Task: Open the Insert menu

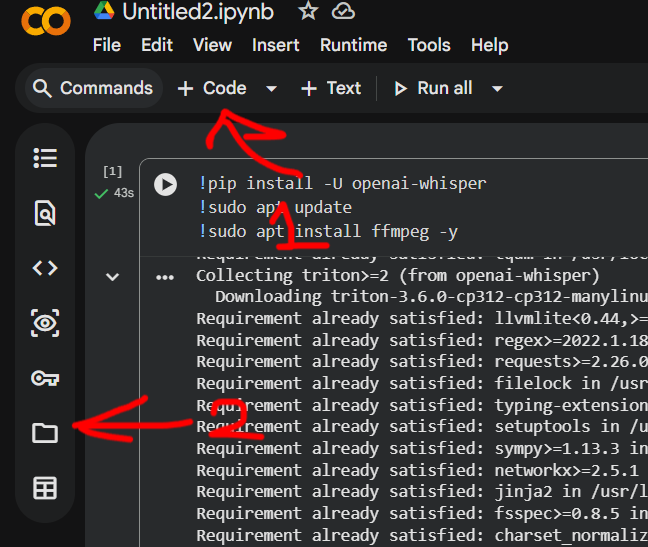Action: coord(276,45)
